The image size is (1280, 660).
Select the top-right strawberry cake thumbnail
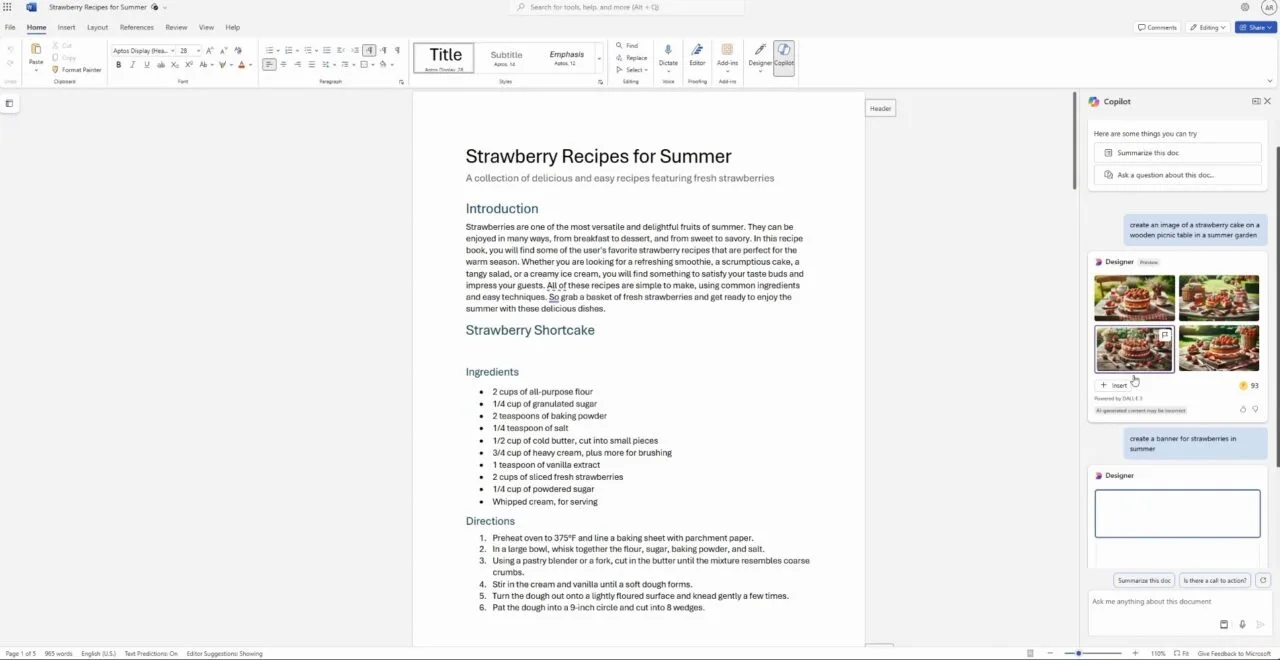[1218, 298]
